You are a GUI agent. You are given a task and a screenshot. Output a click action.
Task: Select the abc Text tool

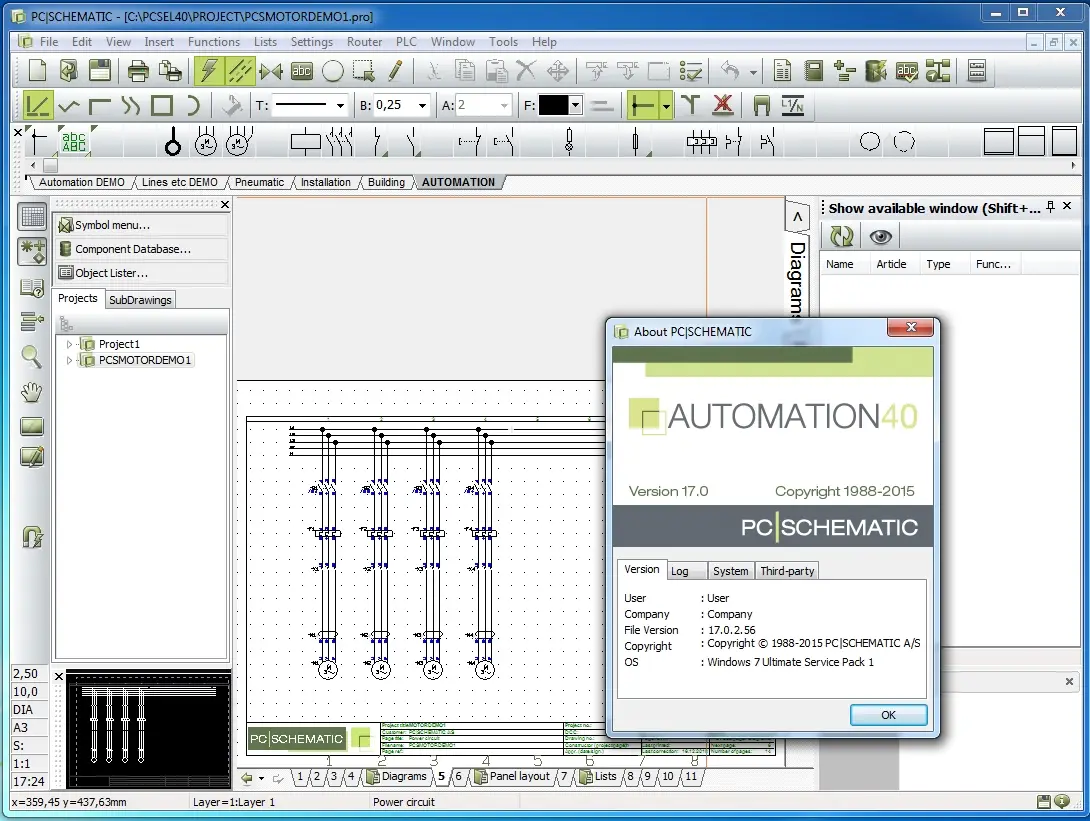300,71
